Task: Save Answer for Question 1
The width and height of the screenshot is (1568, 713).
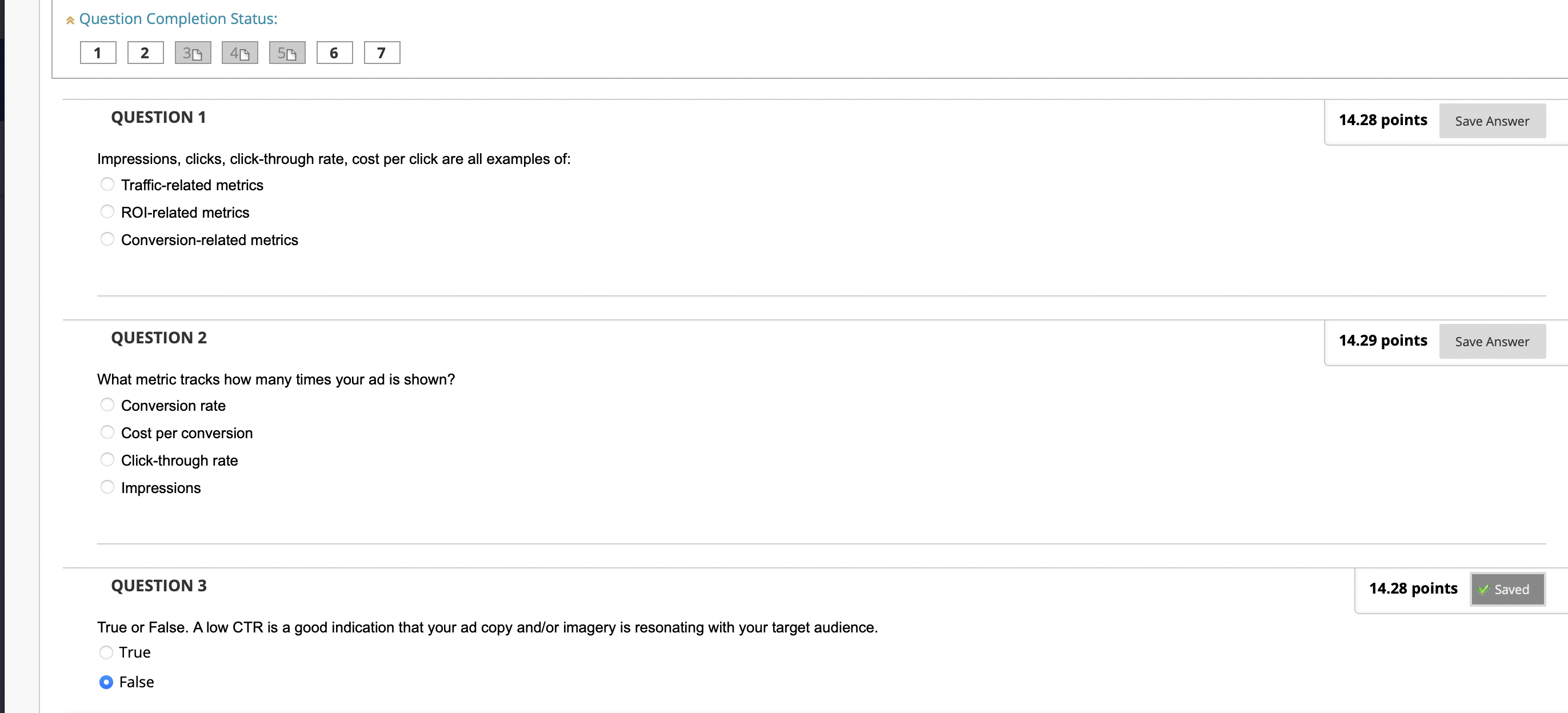Action: pyautogui.click(x=1492, y=121)
